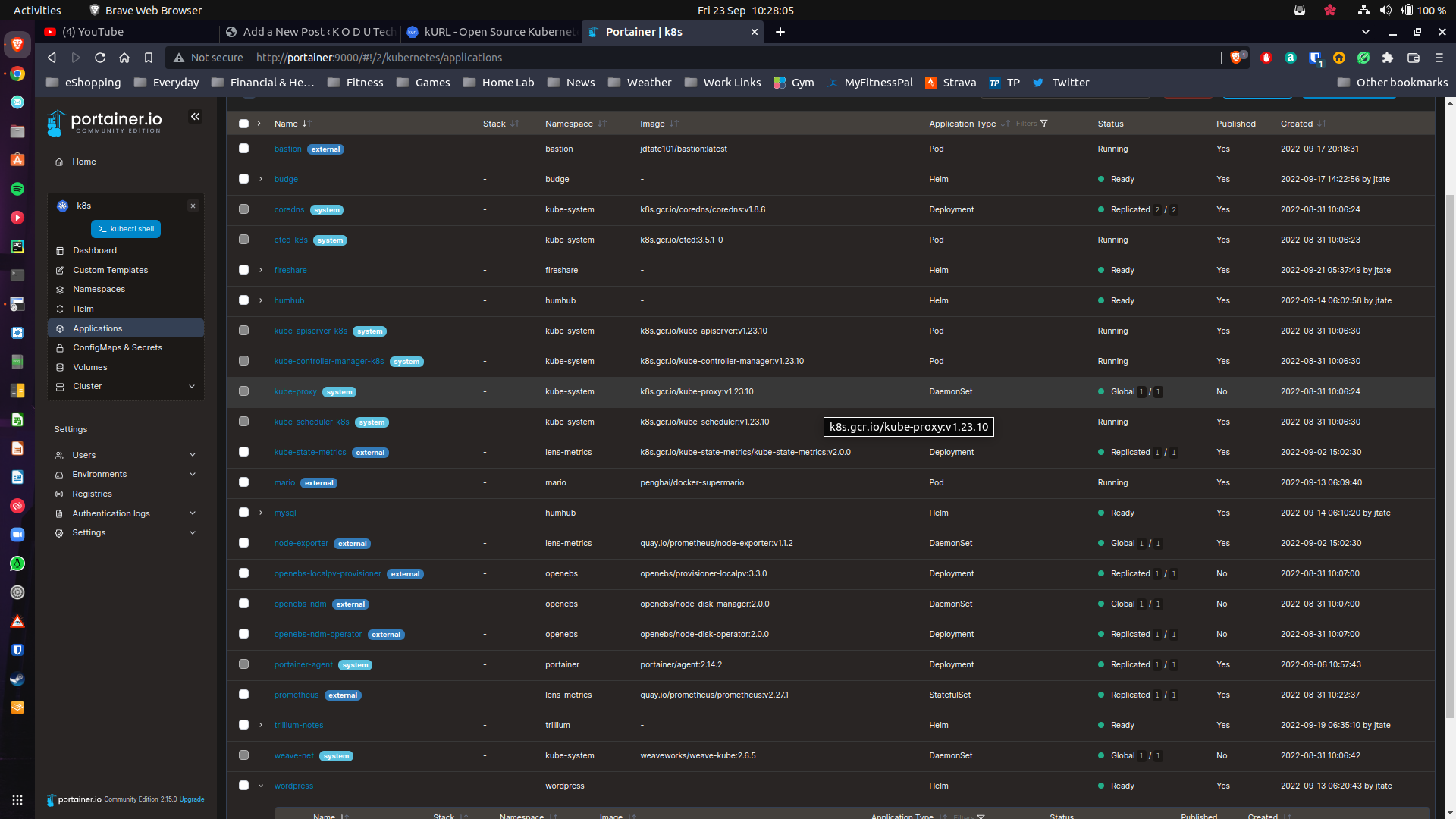1456x819 pixels.
Task: Click the browser address bar URL
Action: coord(379,58)
